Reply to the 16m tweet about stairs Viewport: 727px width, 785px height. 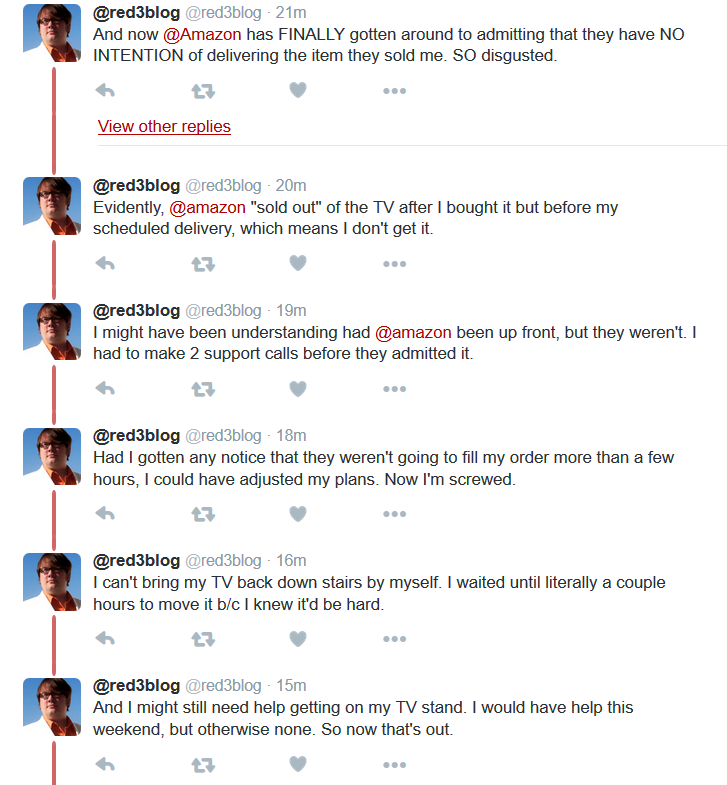(105, 638)
